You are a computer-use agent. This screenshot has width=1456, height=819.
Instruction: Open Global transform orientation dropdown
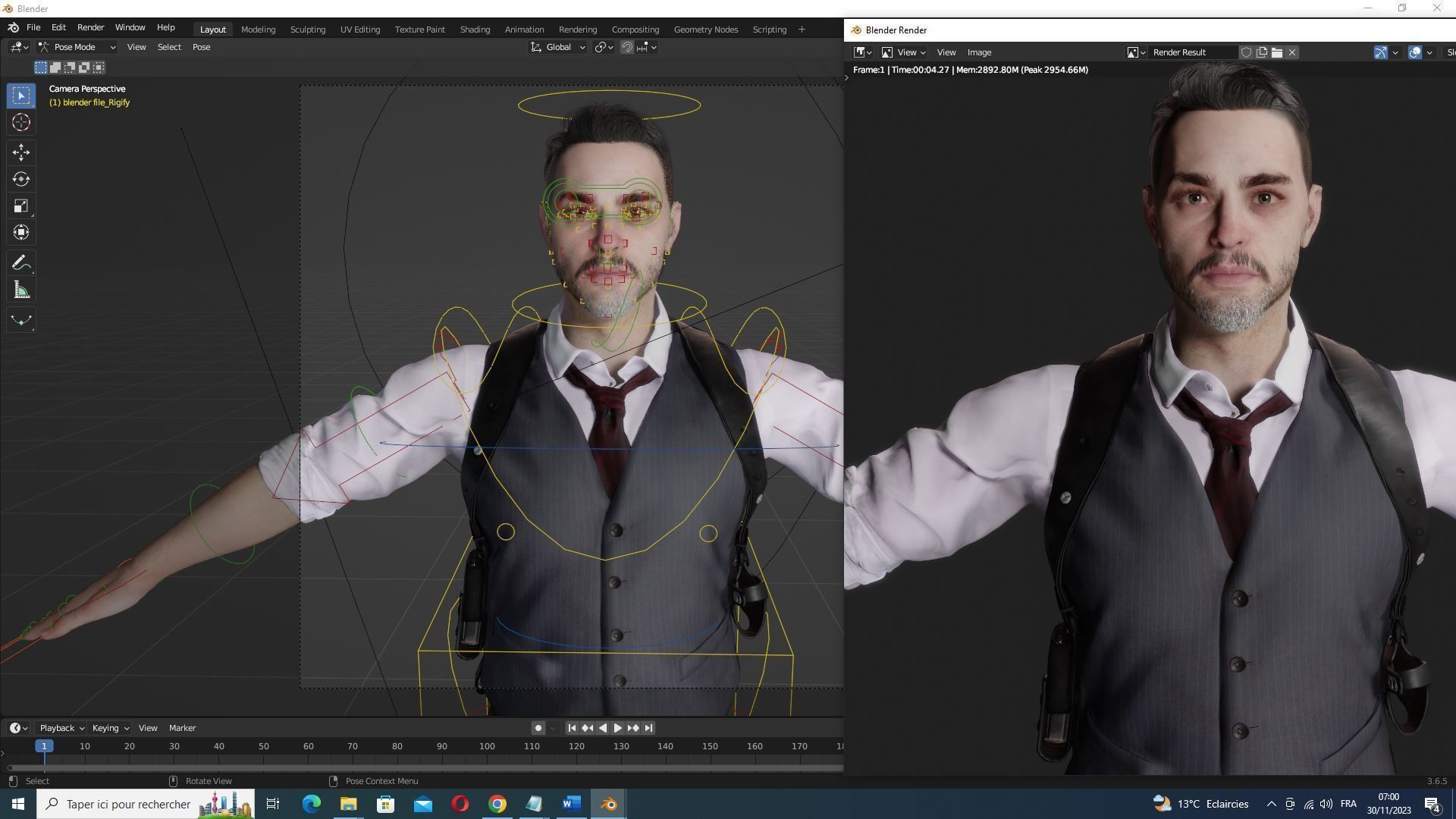tap(557, 47)
